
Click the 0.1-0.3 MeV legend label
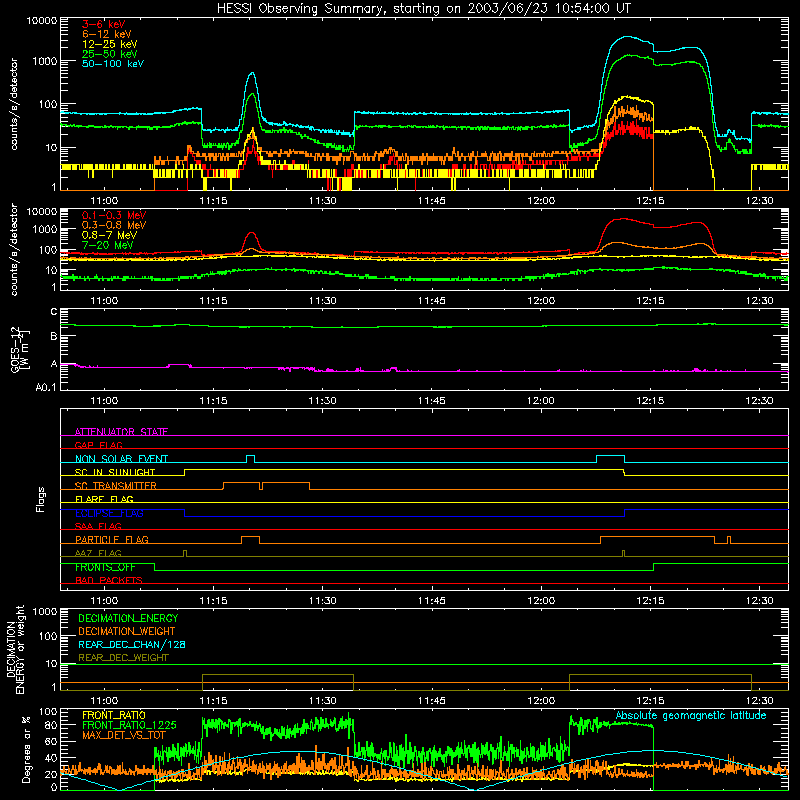point(114,215)
